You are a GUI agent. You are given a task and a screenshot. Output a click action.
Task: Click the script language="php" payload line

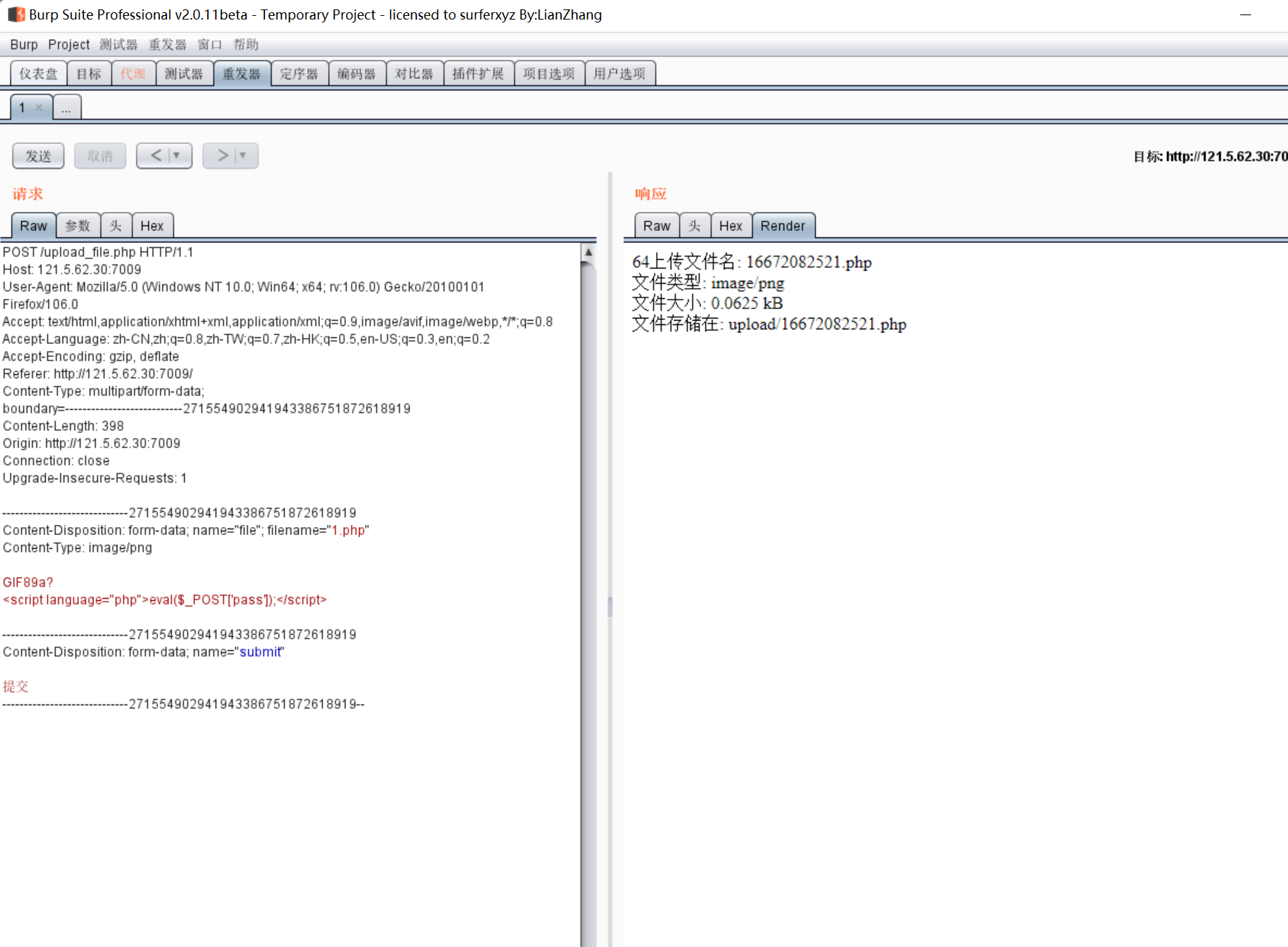[165, 600]
